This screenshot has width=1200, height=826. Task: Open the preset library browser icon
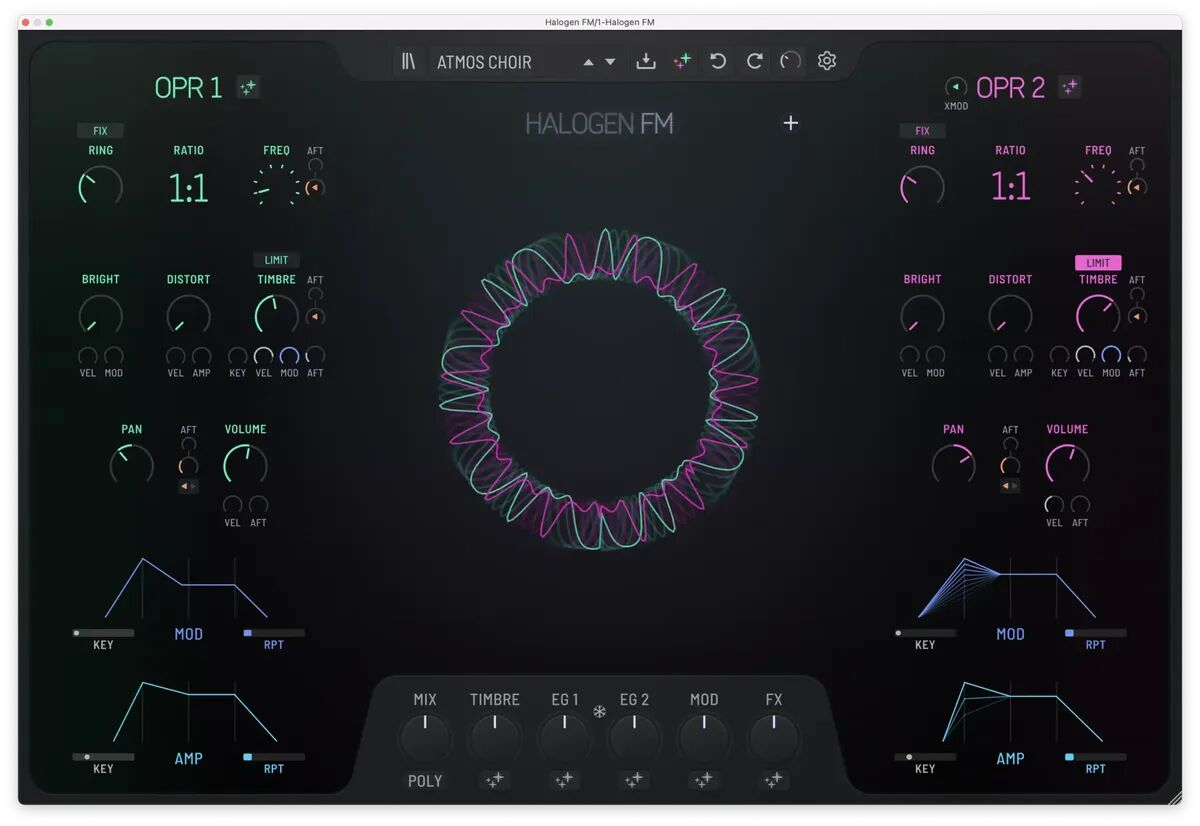coord(408,62)
